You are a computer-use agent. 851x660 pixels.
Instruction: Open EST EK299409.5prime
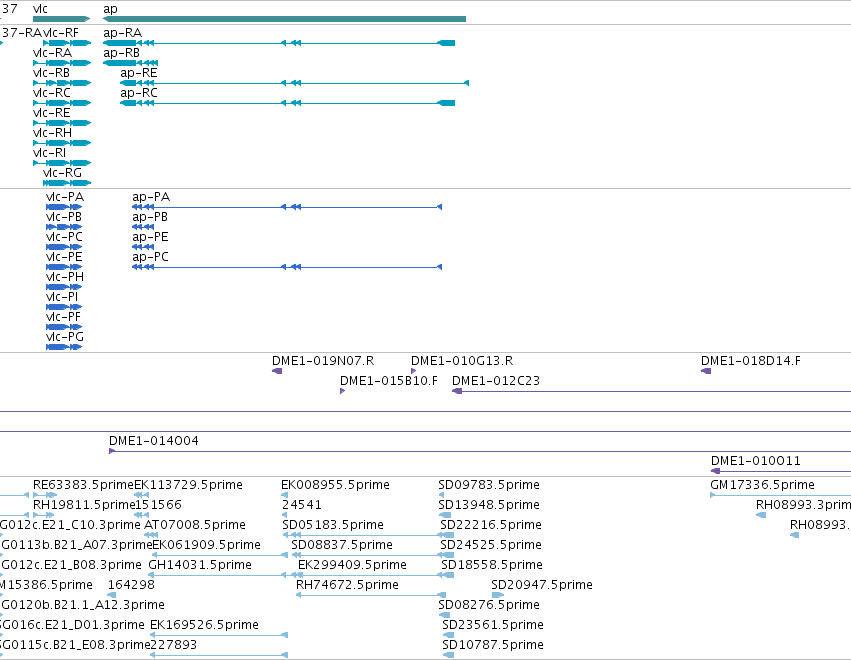pyautogui.click(x=352, y=565)
